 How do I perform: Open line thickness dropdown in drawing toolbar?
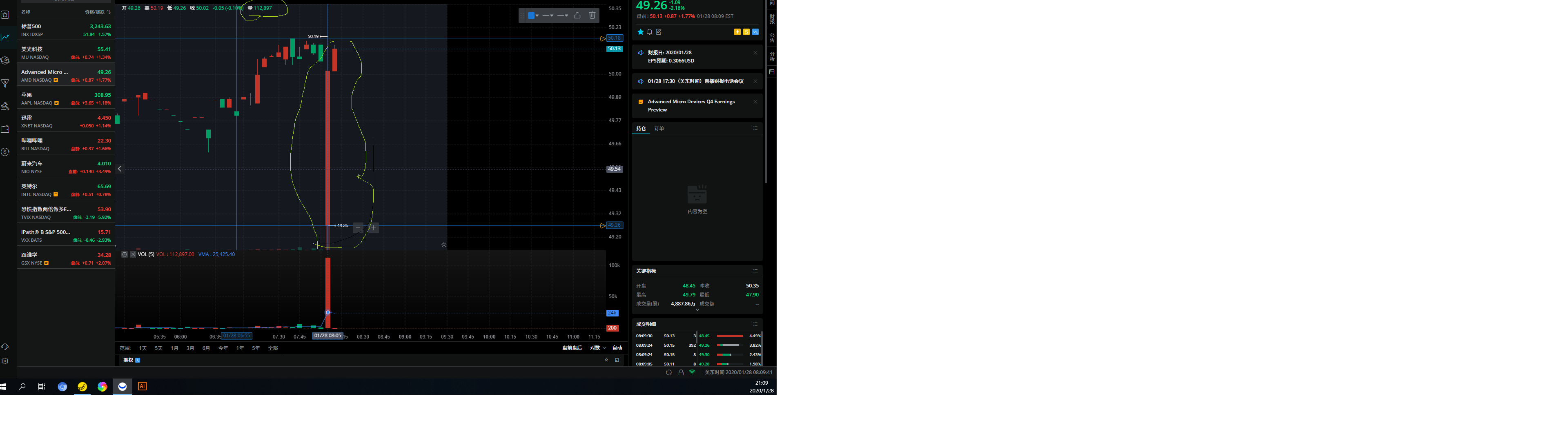click(562, 15)
